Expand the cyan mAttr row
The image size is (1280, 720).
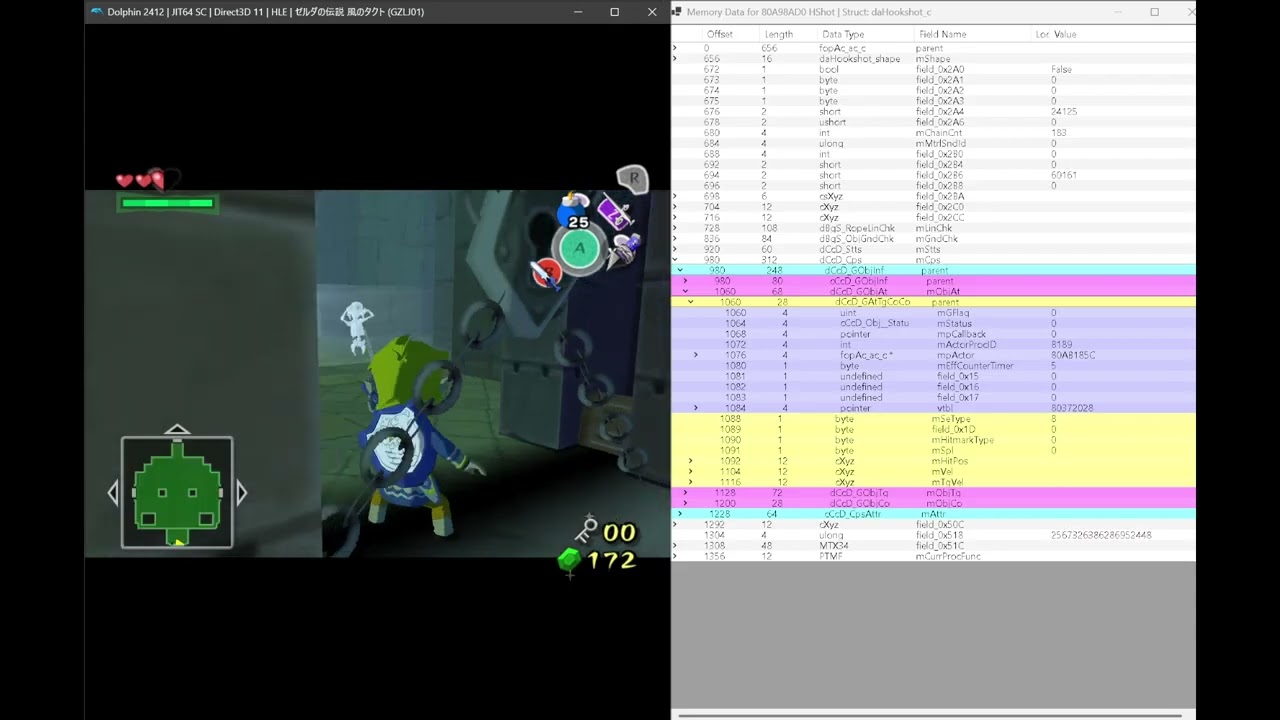point(680,514)
